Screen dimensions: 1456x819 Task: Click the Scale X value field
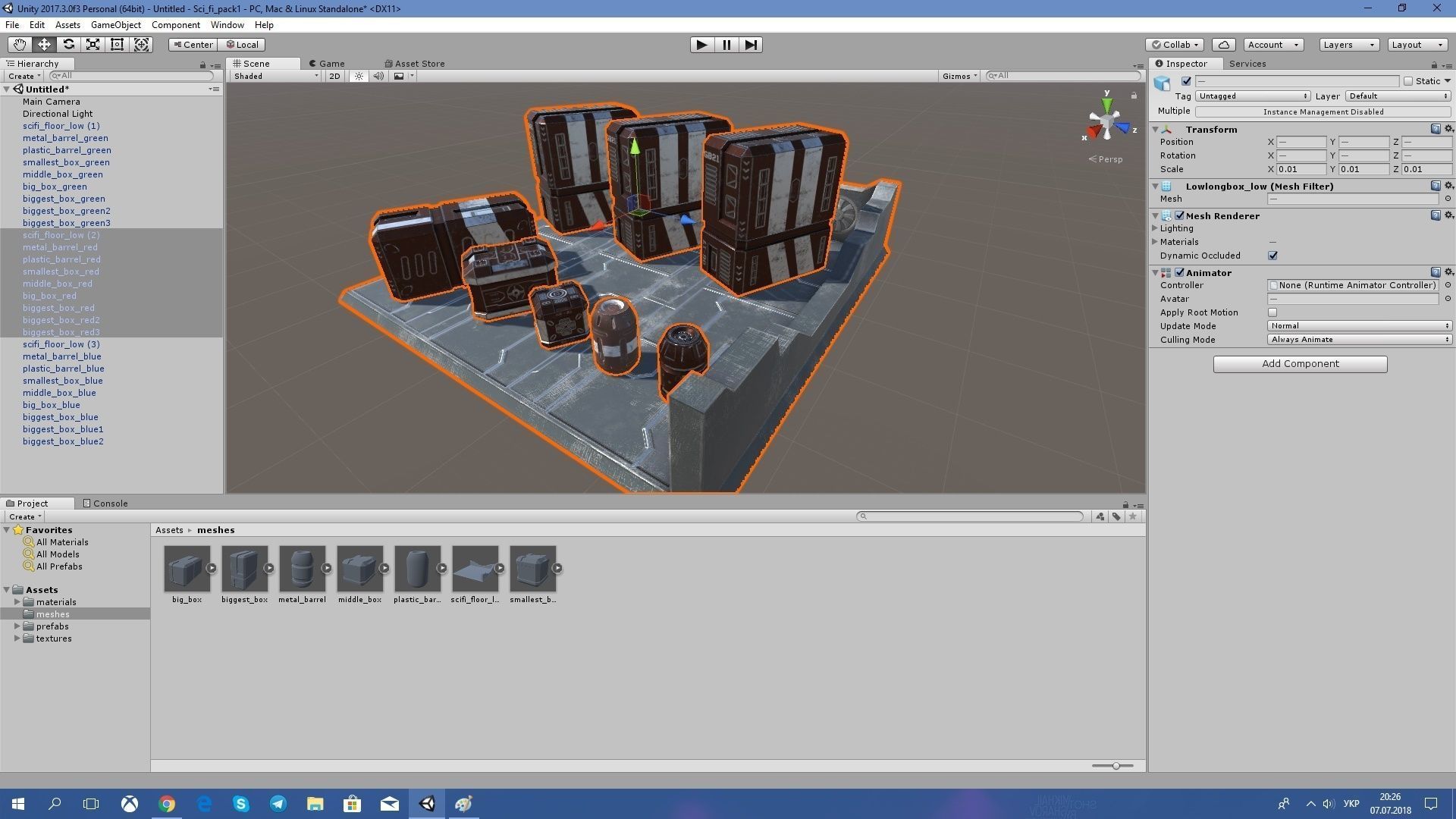point(1301,169)
